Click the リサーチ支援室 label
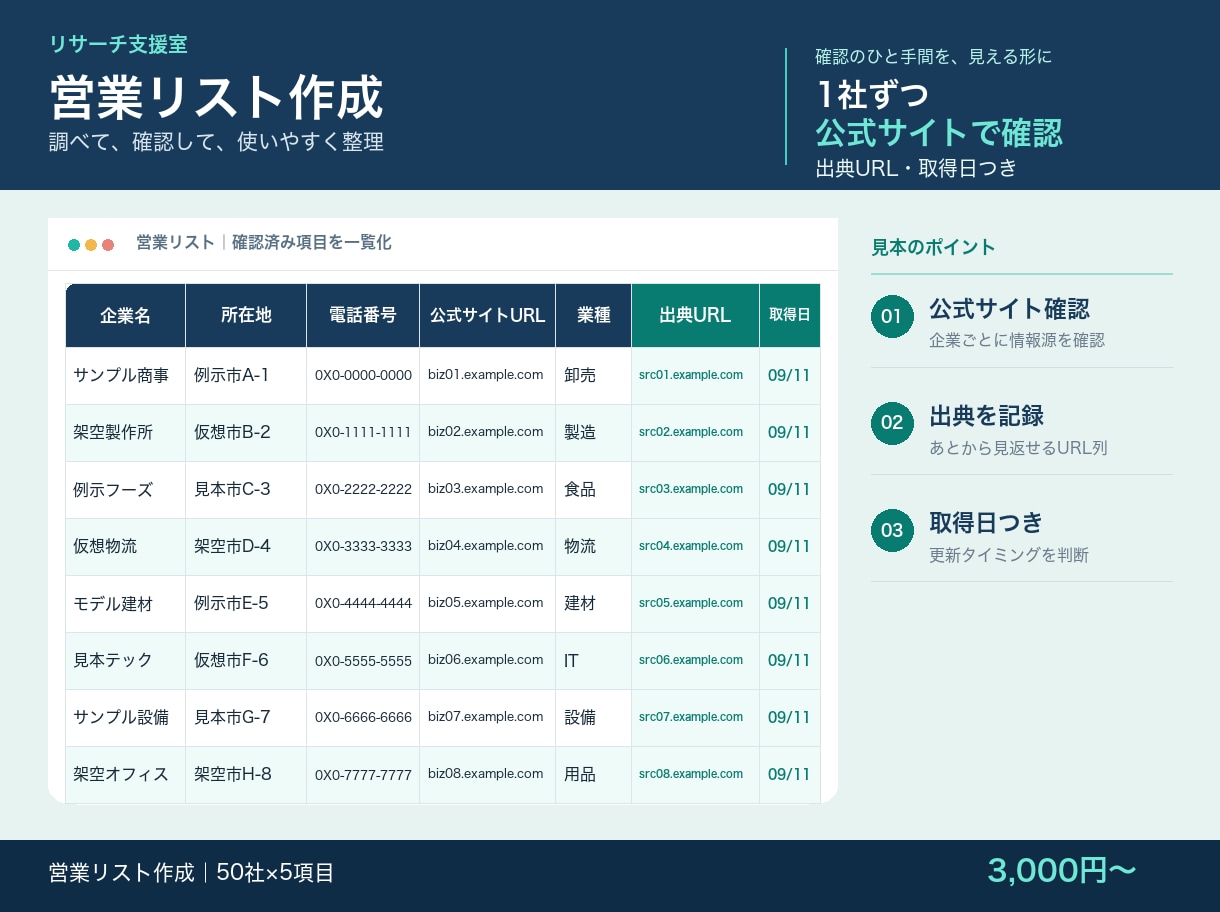Viewport: 1220px width, 912px height. (x=118, y=44)
